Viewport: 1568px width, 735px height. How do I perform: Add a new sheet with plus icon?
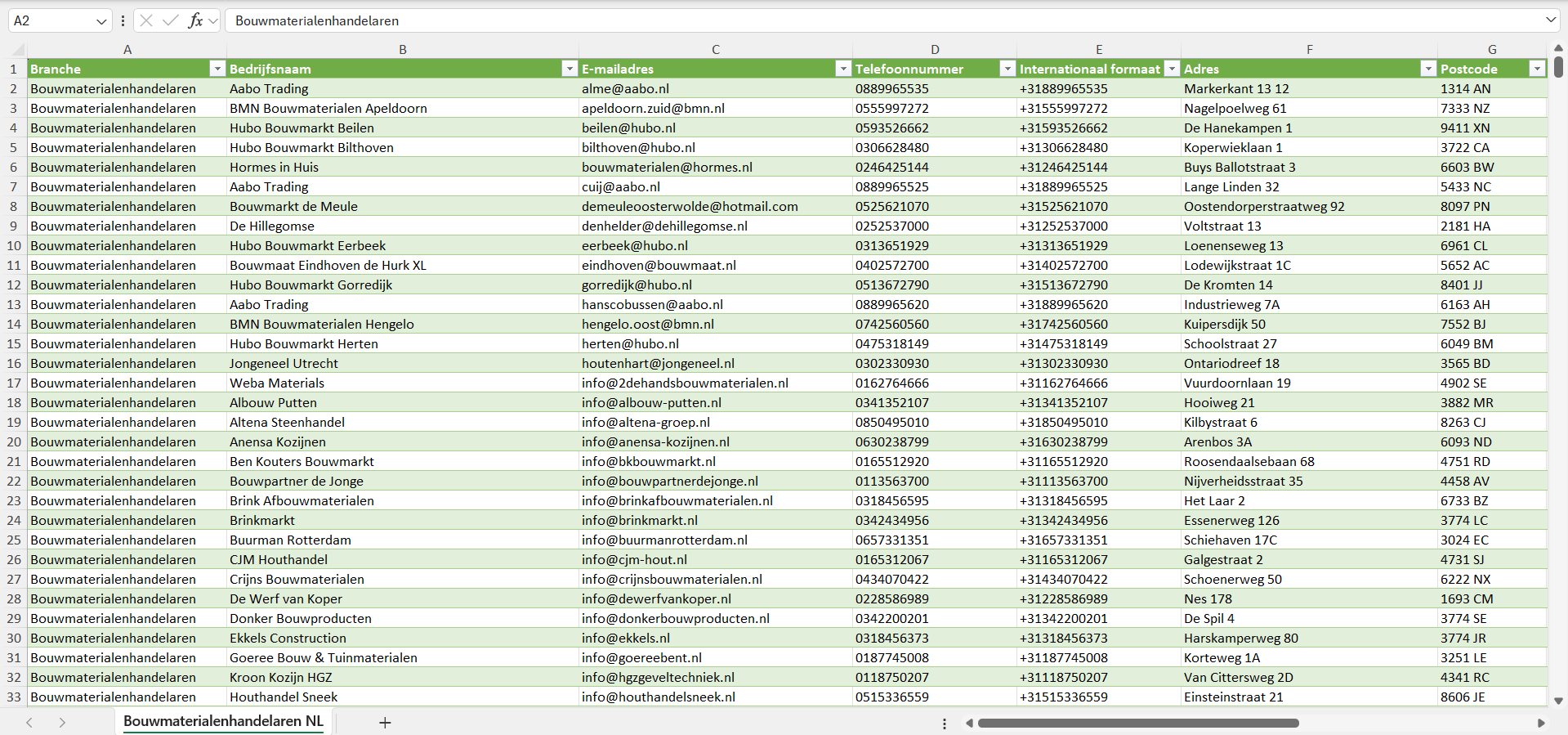point(385,723)
